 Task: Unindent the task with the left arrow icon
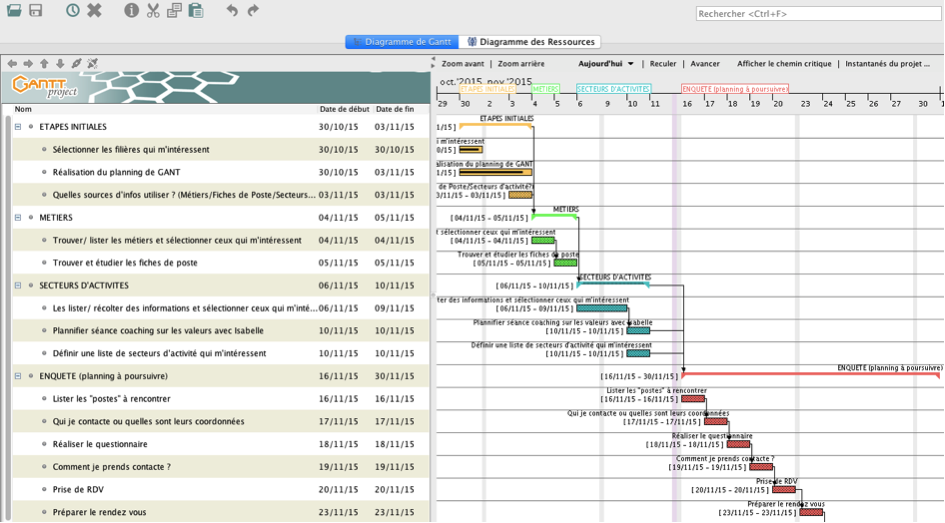pos(12,63)
